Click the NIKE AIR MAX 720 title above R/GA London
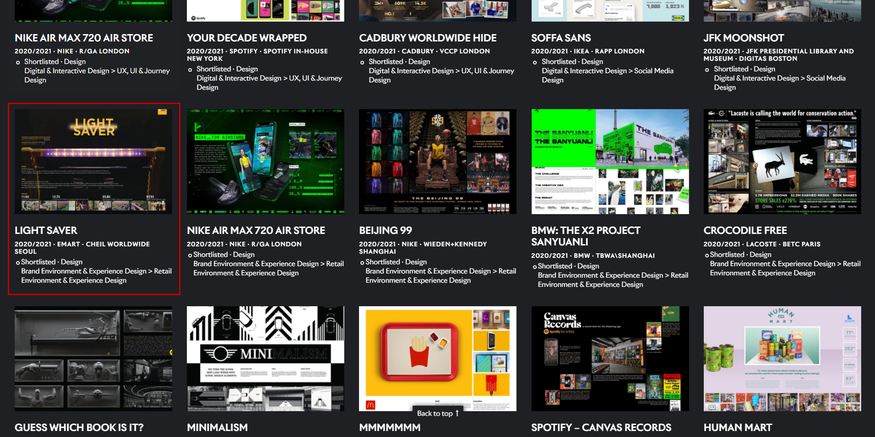The height and width of the screenshot is (437, 875). [x=84, y=38]
